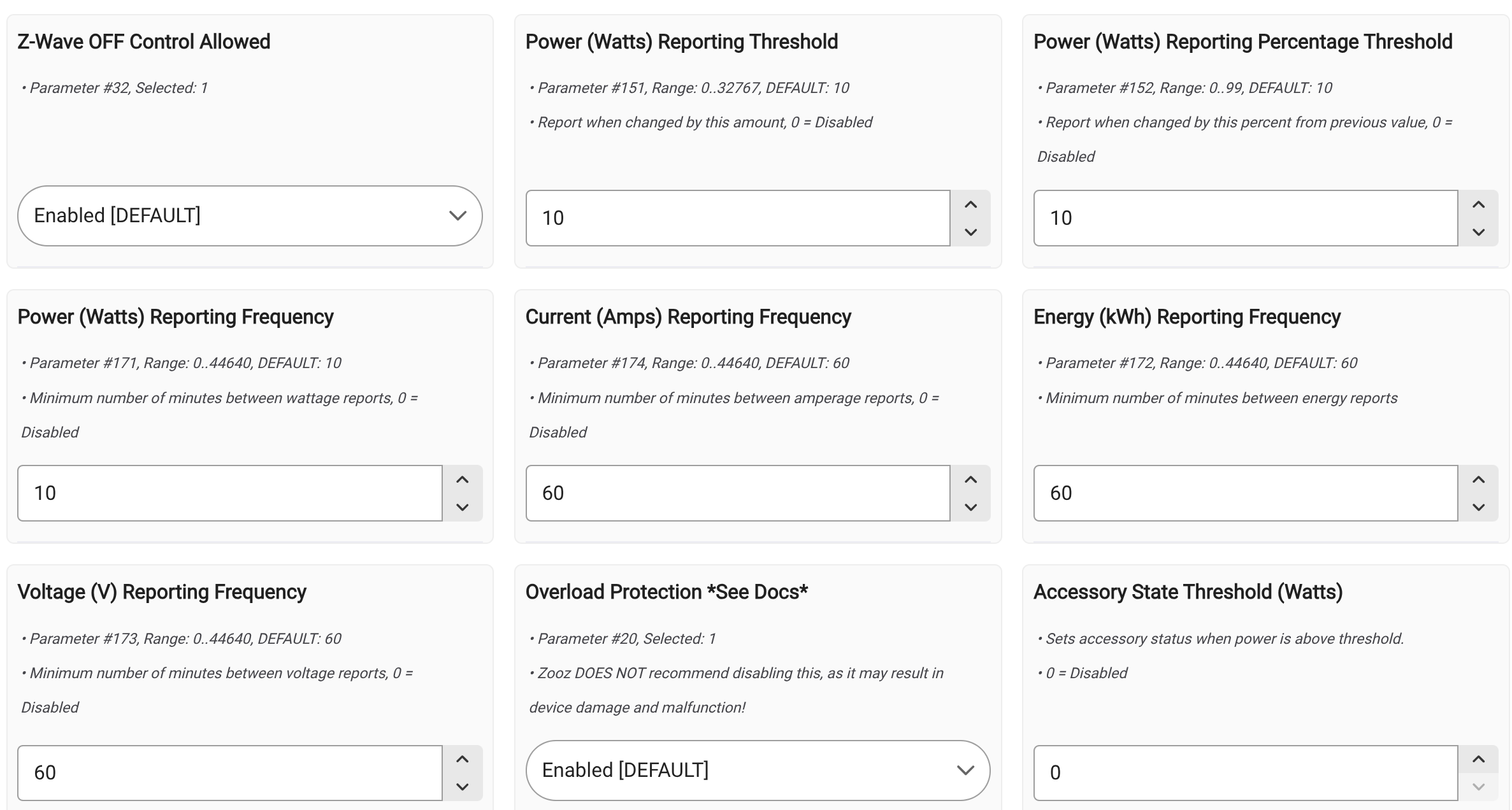Open Overload Protection dropdown
The width and height of the screenshot is (1512, 810).
758,770
